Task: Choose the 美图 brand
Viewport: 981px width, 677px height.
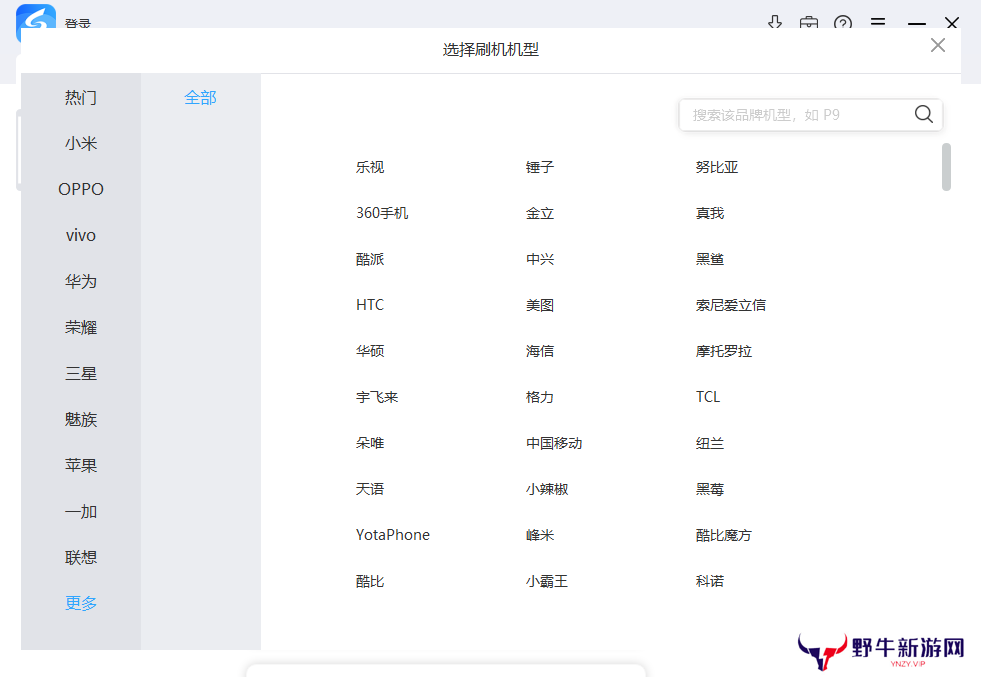Action: tap(539, 305)
